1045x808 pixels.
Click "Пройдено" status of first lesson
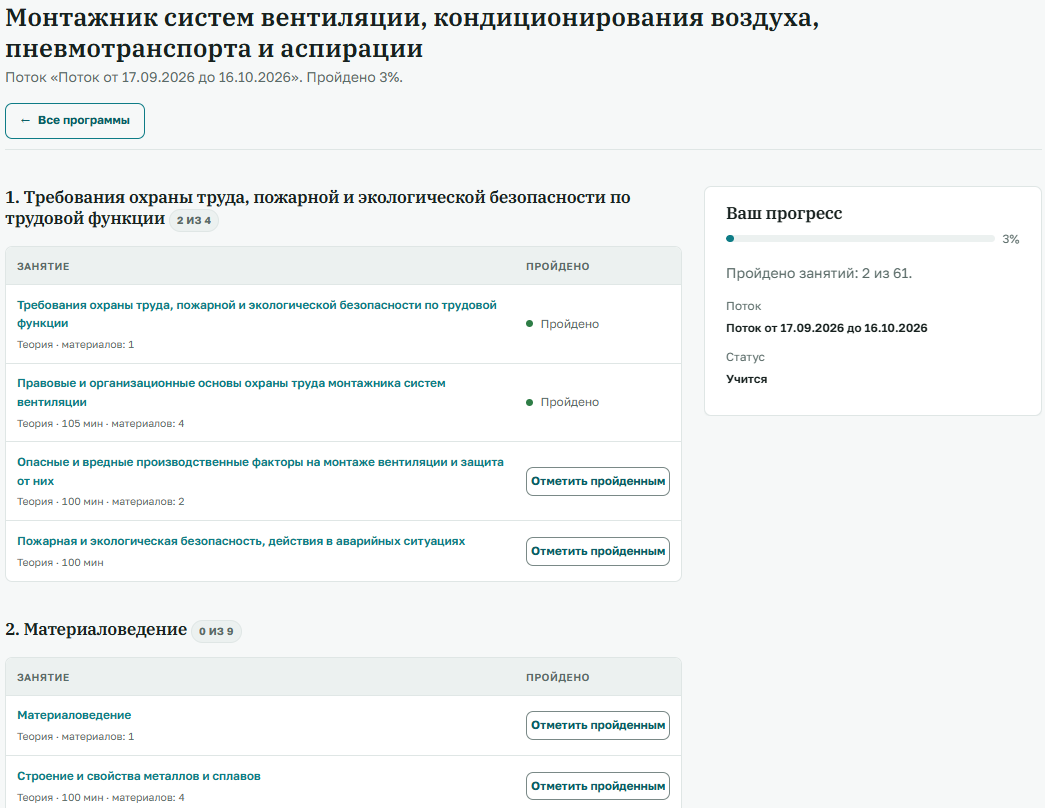coord(562,324)
